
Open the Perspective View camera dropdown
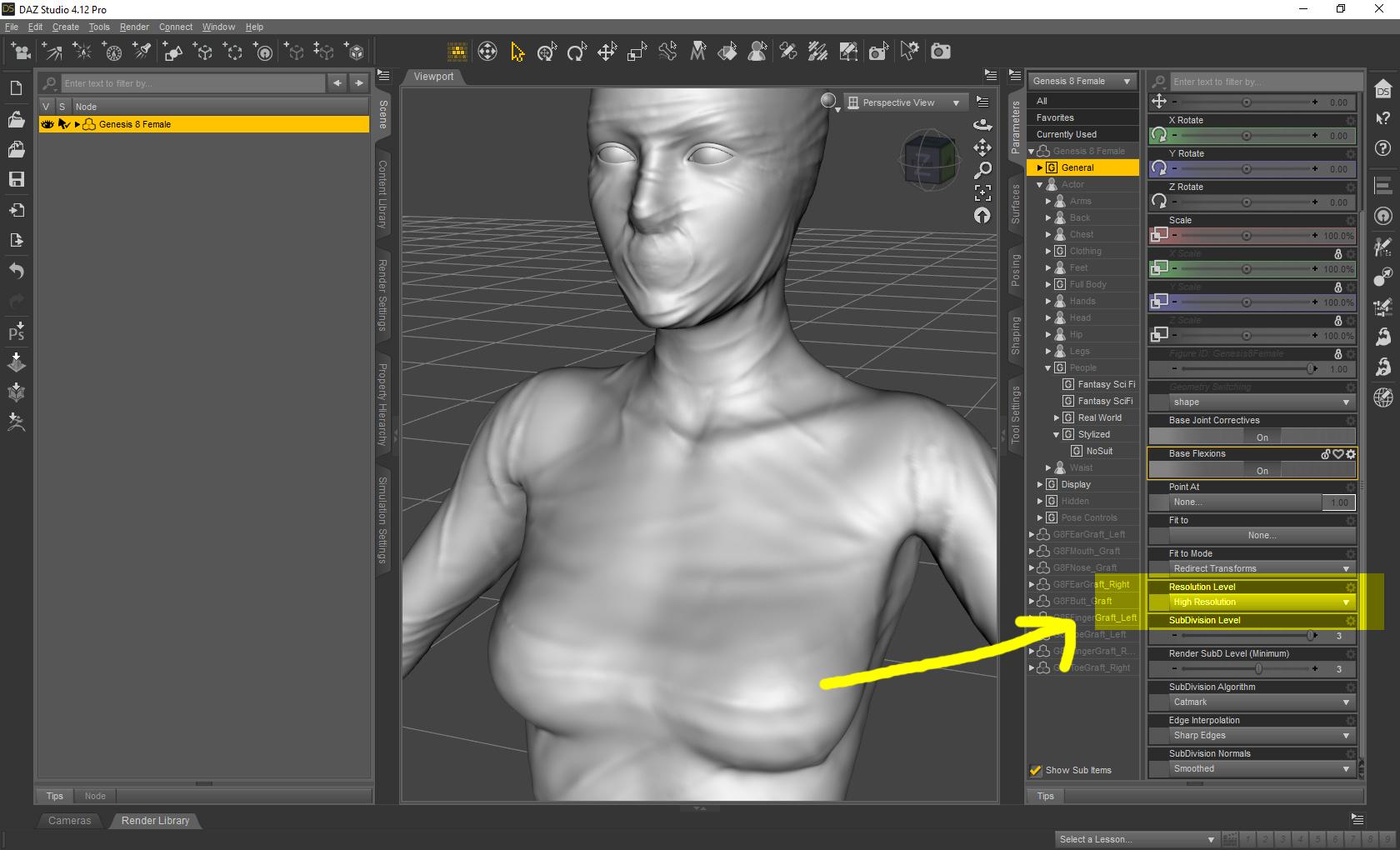[x=904, y=102]
